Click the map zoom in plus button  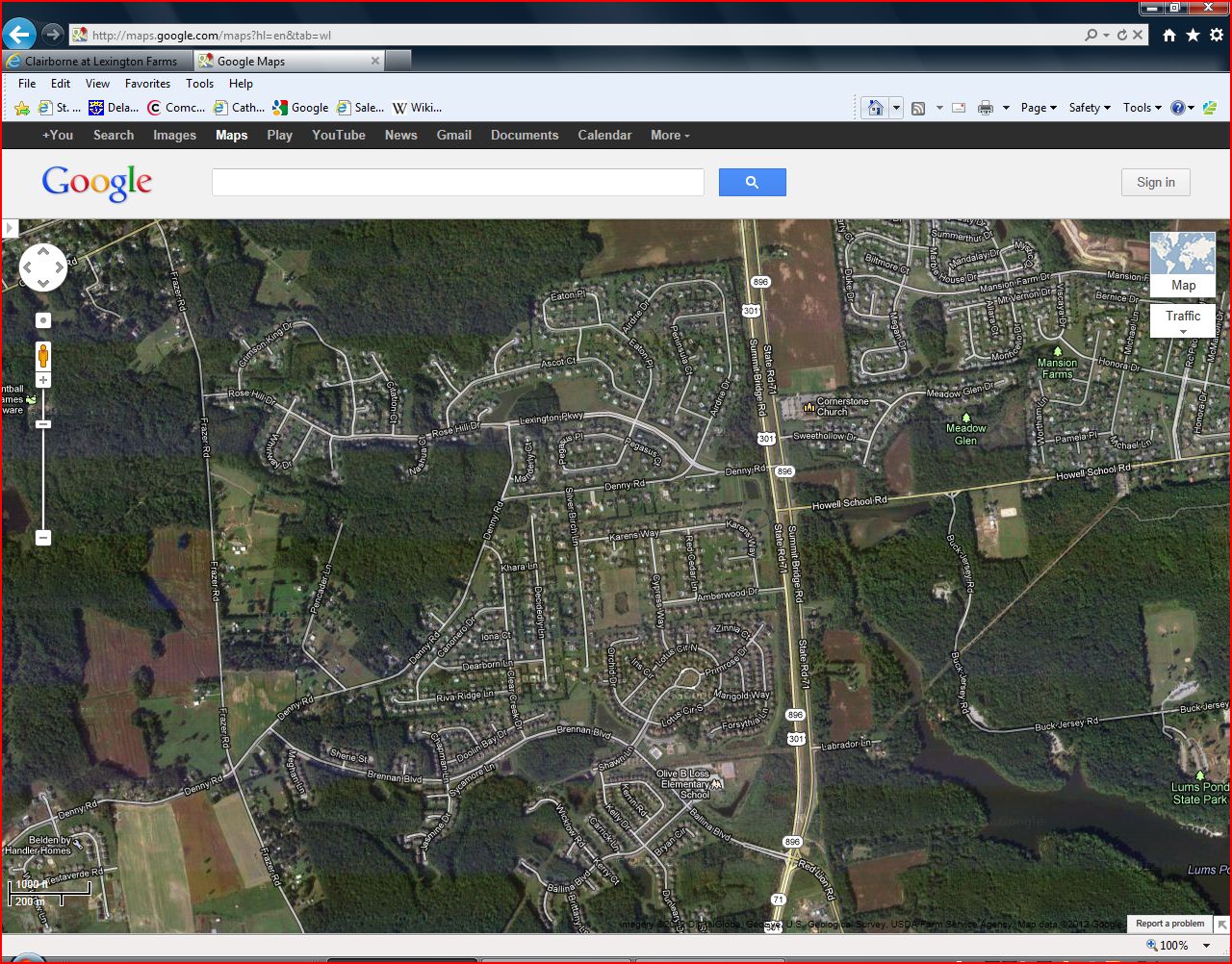[x=43, y=381]
